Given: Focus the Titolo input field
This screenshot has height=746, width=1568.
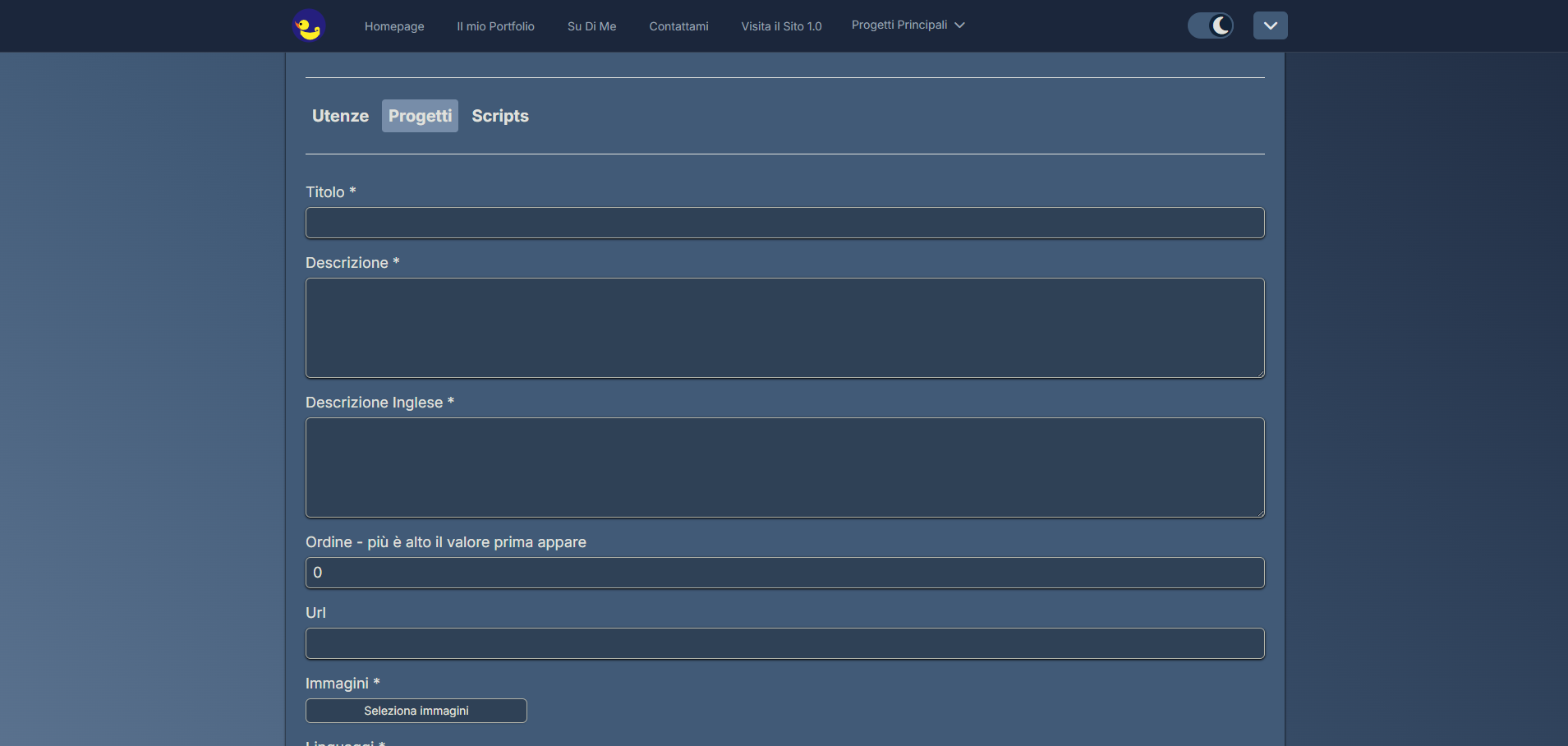Looking at the screenshot, I should click(x=785, y=223).
